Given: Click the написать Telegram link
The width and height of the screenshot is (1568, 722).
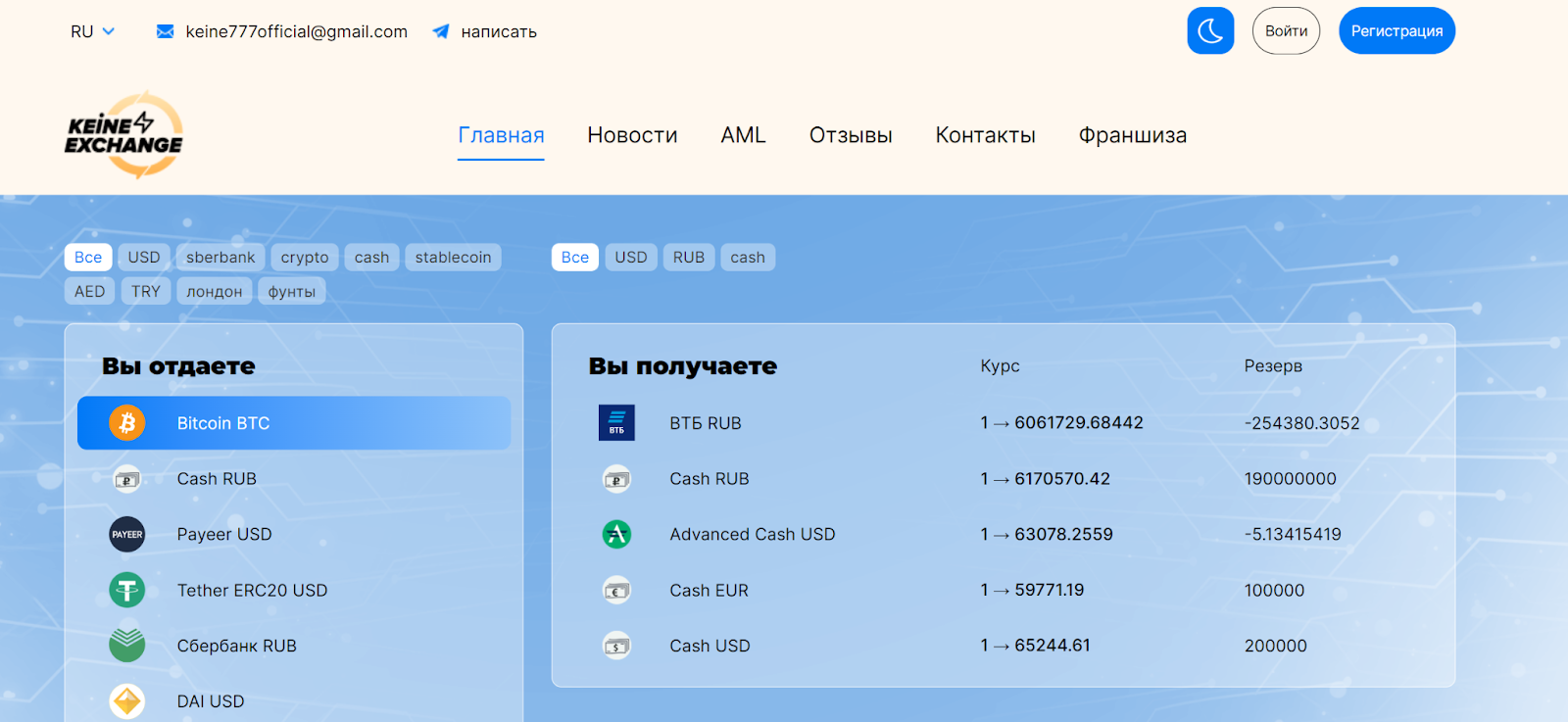Looking at the screenshot, I should [x=499, y=31].
